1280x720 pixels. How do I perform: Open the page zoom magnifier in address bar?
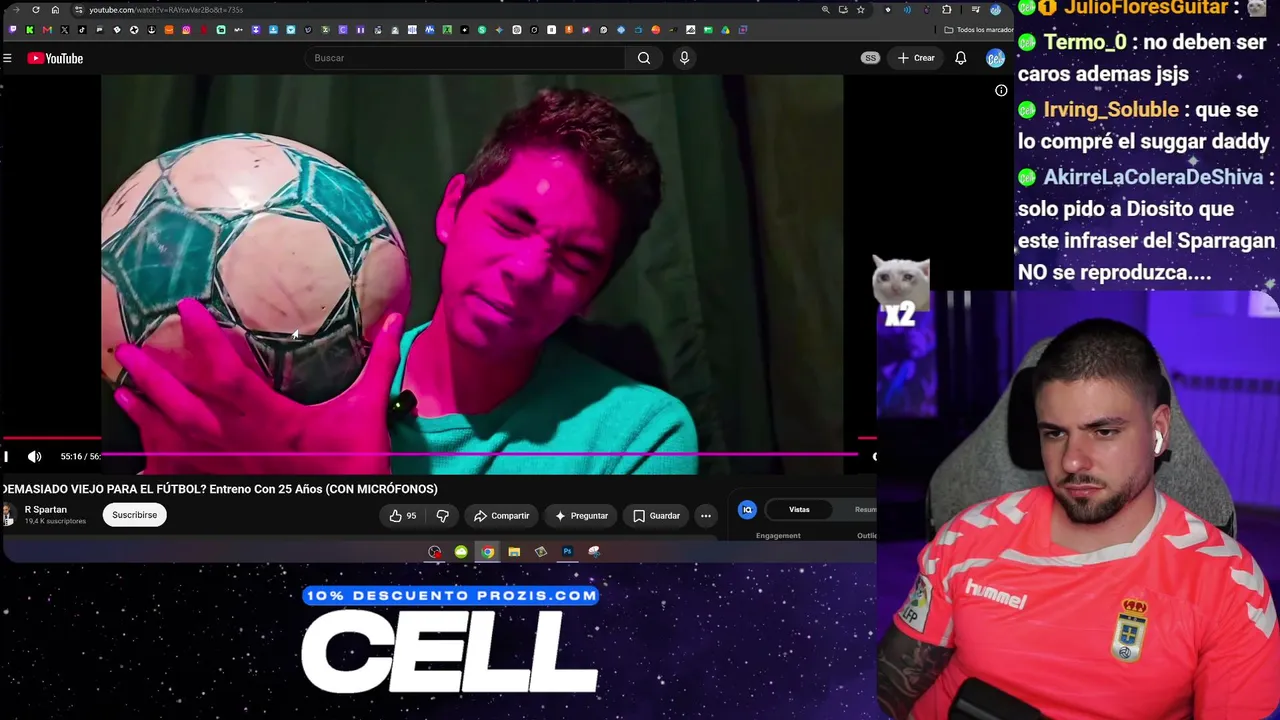(825, 10)
